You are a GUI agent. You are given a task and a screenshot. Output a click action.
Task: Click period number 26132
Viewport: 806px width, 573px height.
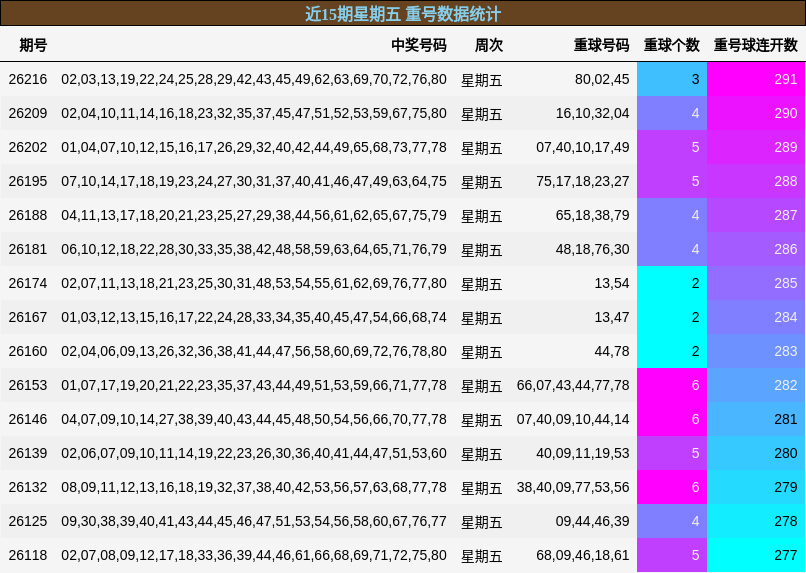pos(28,487)
